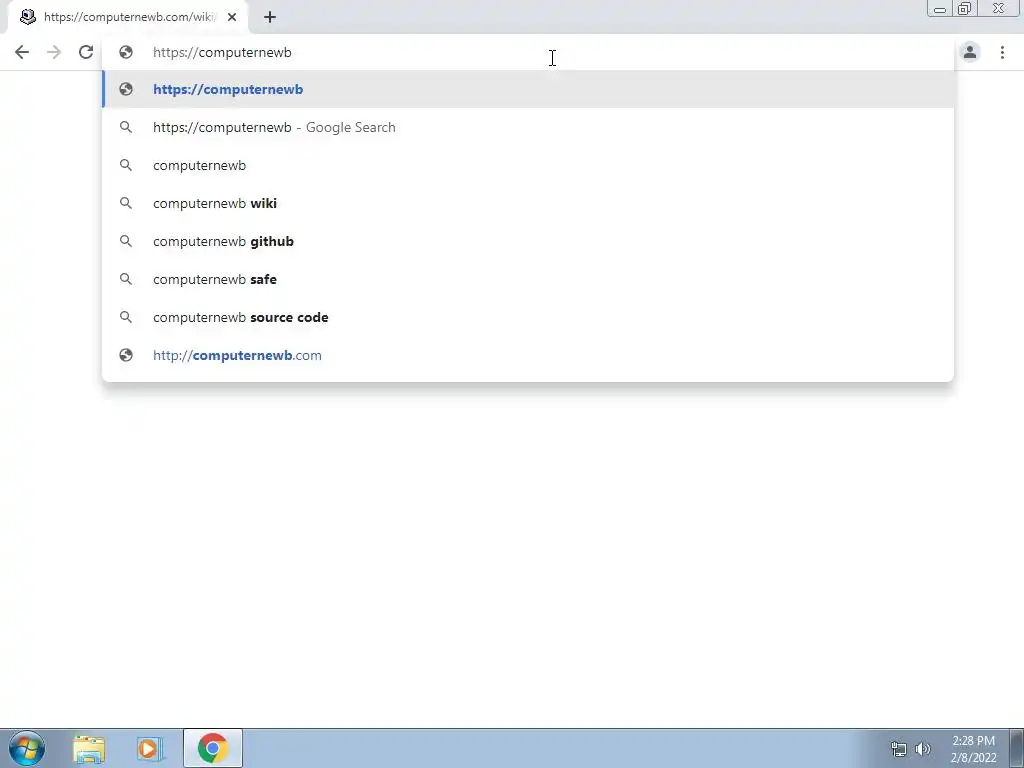This screenshot has height=768, width=1024.
Task: Click the magnifier icon beside computernewb safe
Action: [126, 279]
